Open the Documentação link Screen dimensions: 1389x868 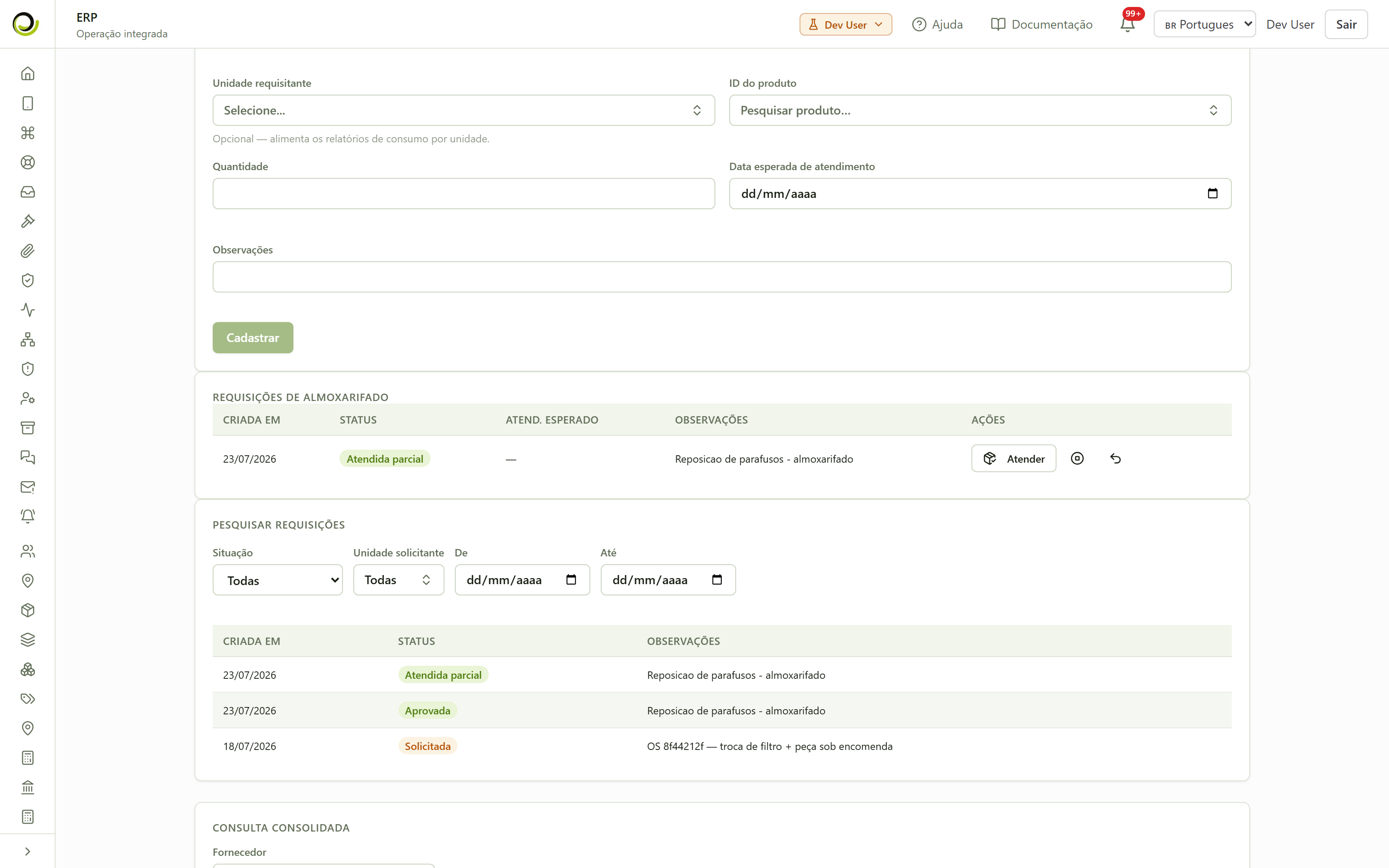(1042, 24)
